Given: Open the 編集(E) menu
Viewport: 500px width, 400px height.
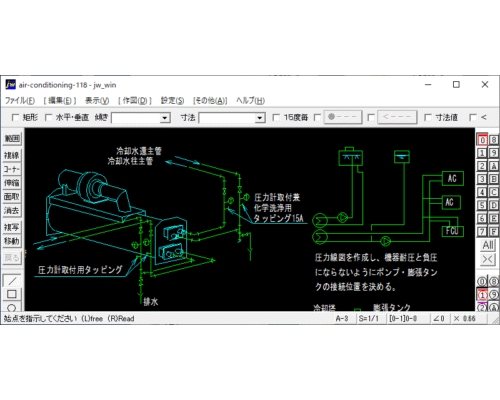Looking at the screenshot, I should coord(60,100).
